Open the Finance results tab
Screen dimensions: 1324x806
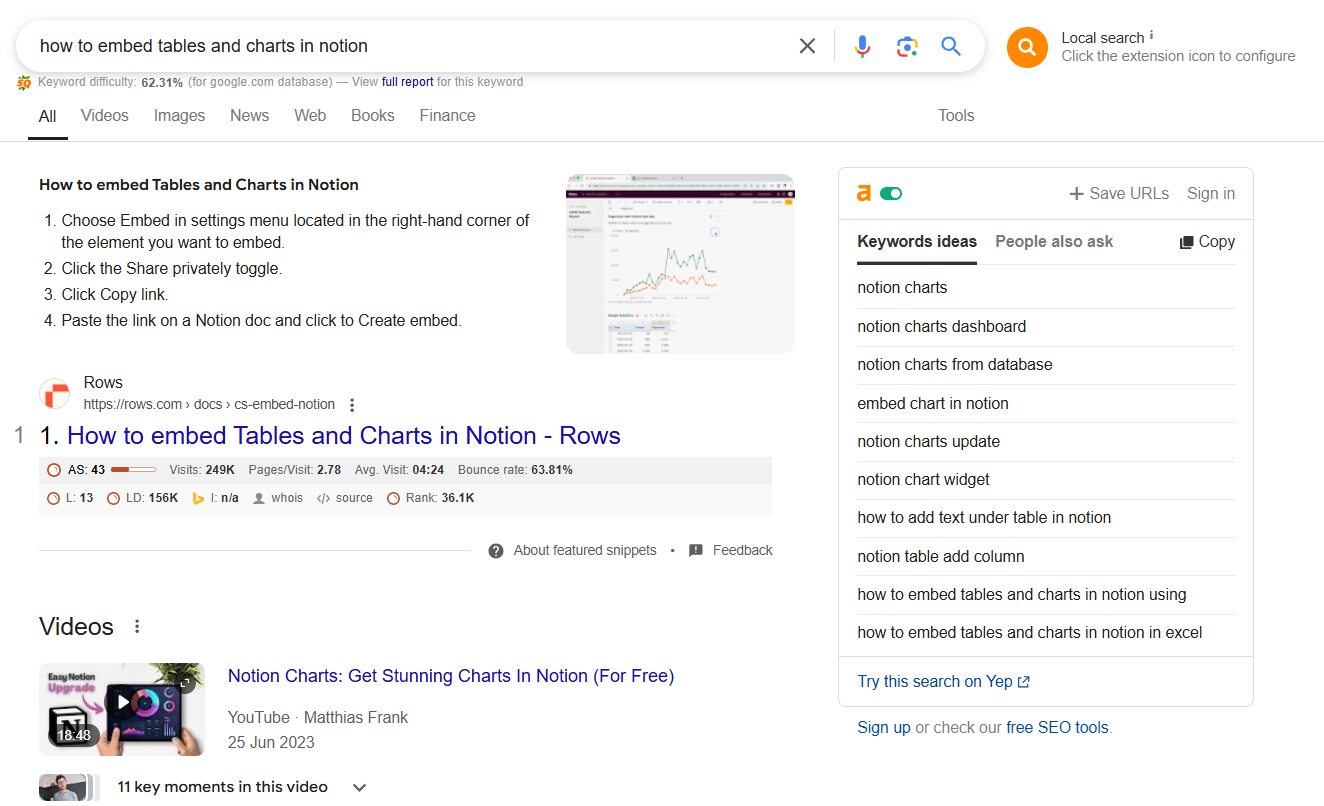[447, 116]
